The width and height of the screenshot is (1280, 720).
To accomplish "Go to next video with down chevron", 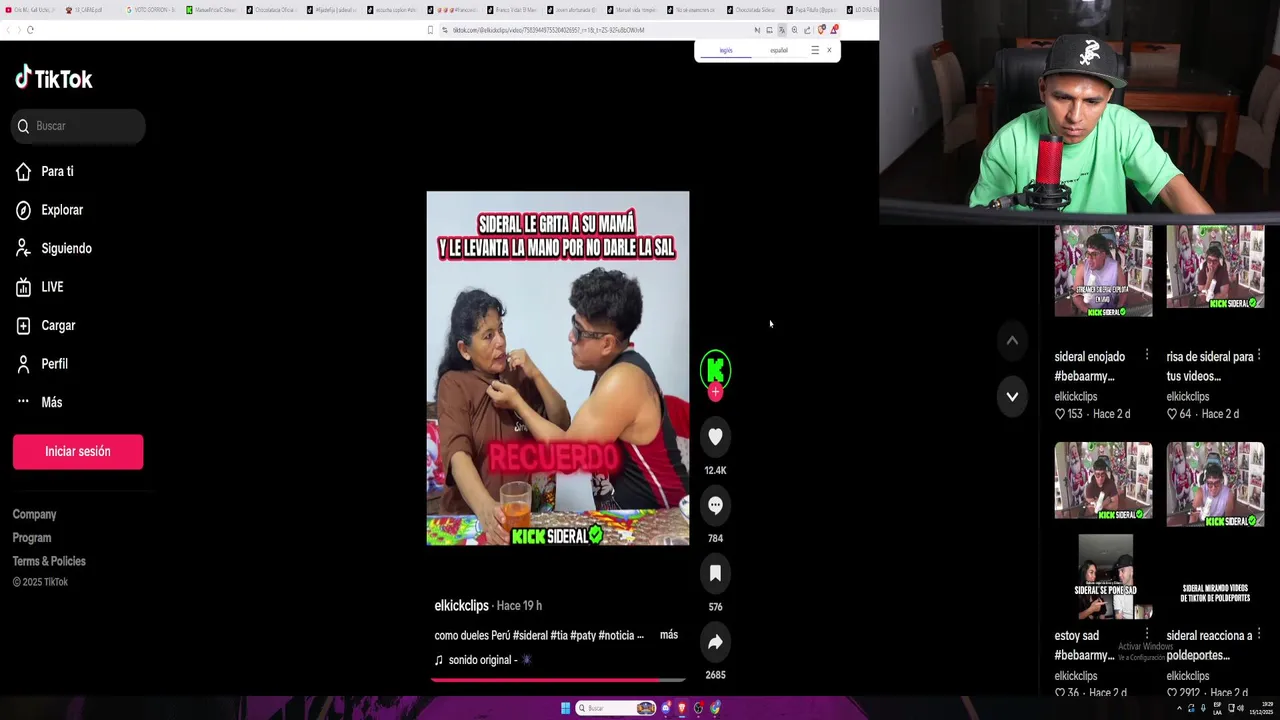I will [x=1012, y=397].
